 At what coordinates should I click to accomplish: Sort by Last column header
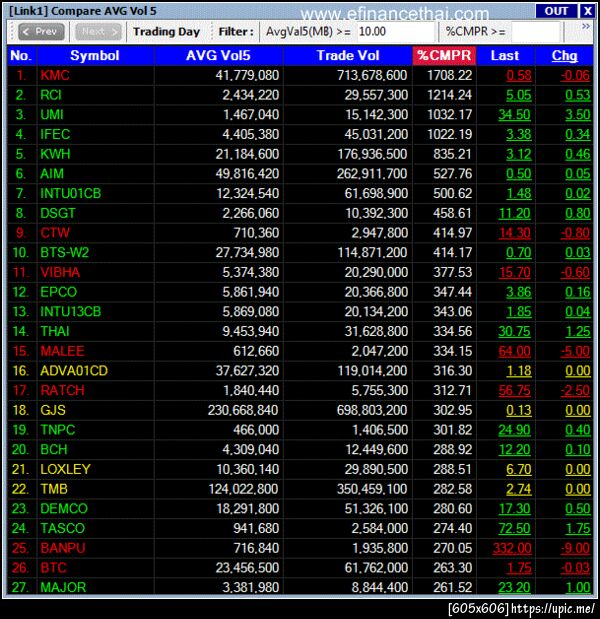505,56
